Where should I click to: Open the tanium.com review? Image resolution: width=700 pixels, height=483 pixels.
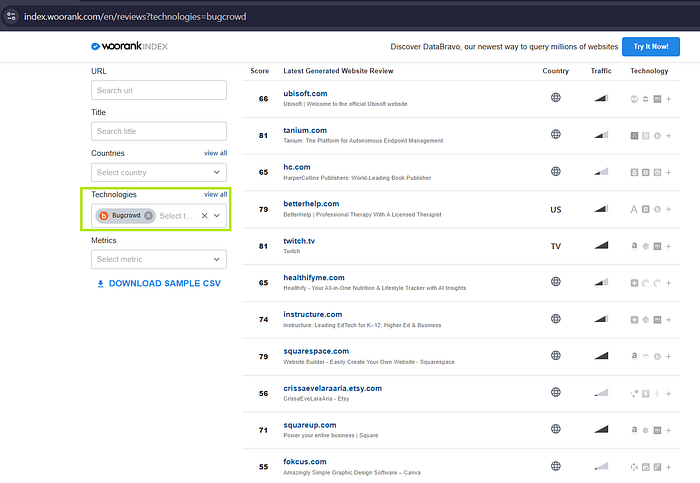tap(305, 130)
